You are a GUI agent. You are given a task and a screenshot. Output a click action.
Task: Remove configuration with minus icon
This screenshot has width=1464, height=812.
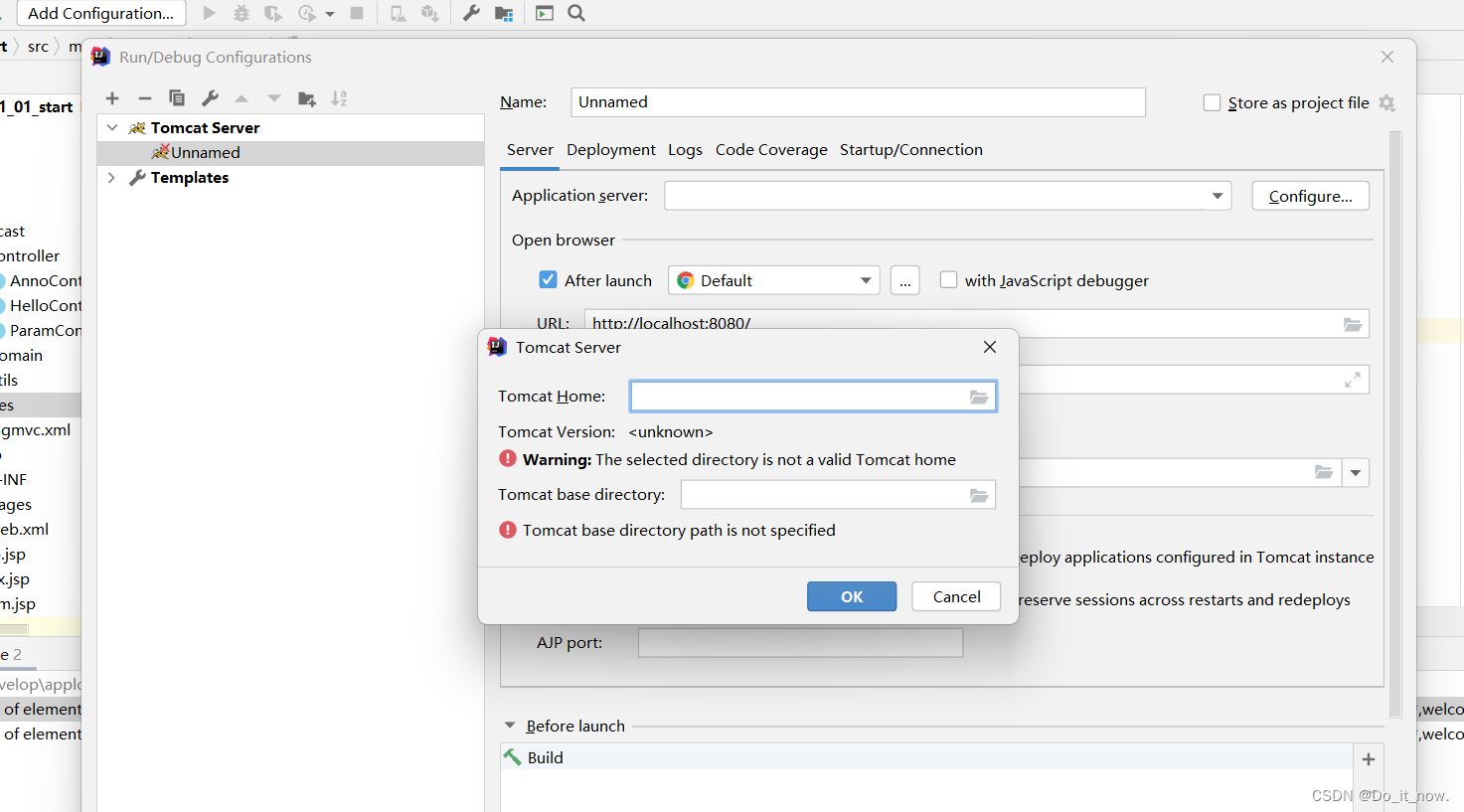(145, 98)
